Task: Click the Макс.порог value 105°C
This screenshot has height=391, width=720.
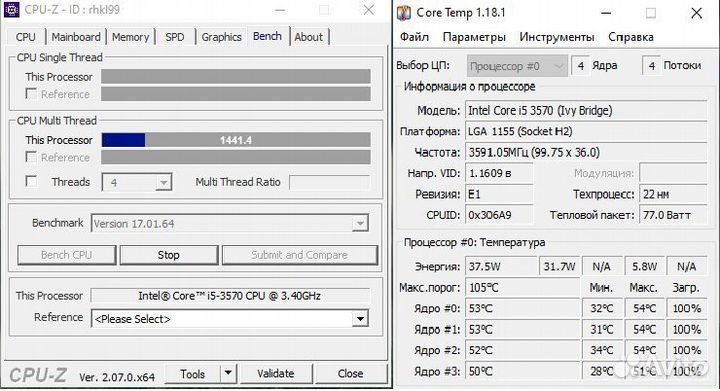Action: [x=523, y=288]
